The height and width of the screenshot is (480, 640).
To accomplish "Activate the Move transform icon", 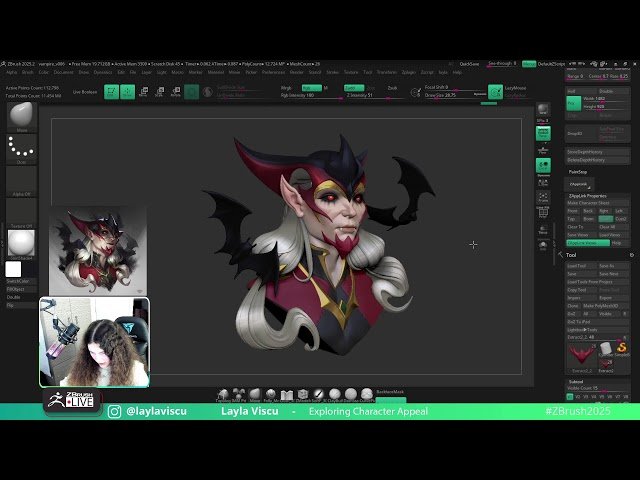I will tap(144, 91).
